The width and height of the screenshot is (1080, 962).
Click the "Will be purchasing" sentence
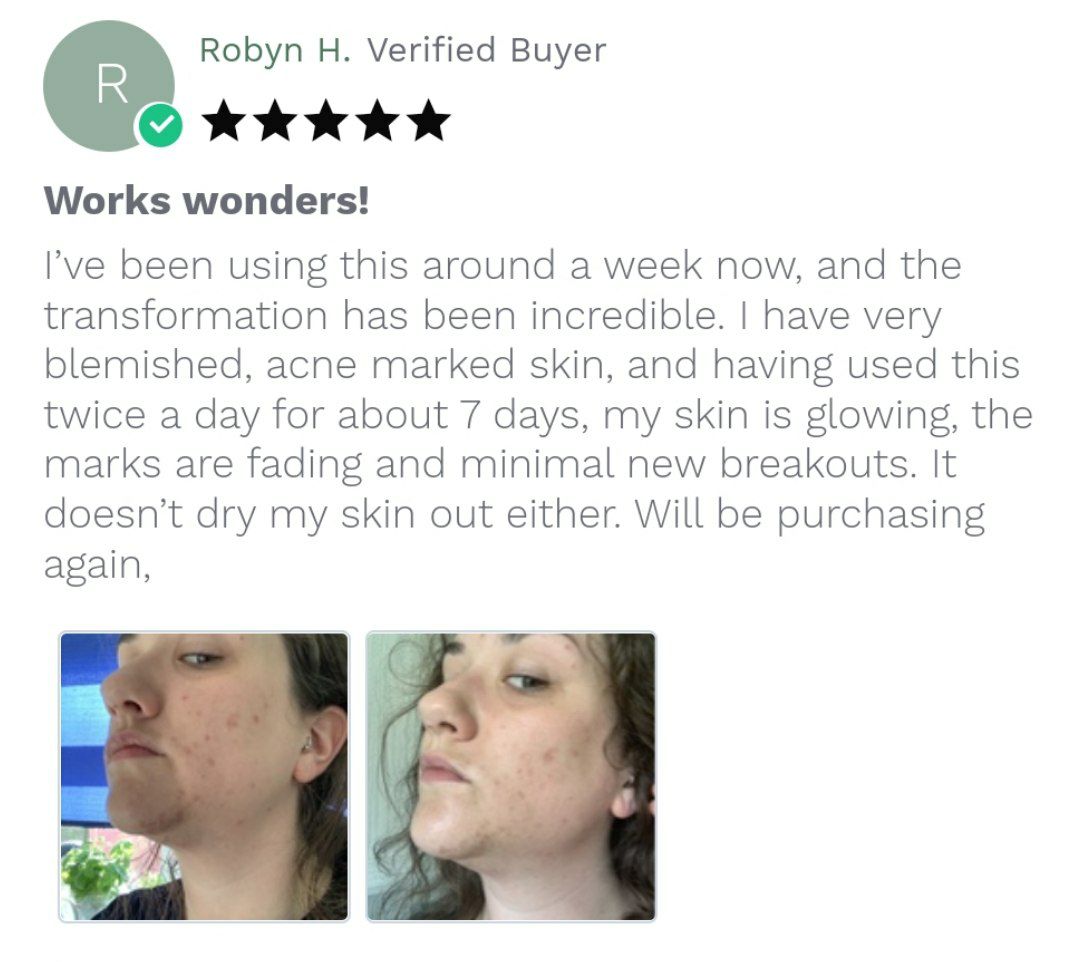click(x=809, y=514)
